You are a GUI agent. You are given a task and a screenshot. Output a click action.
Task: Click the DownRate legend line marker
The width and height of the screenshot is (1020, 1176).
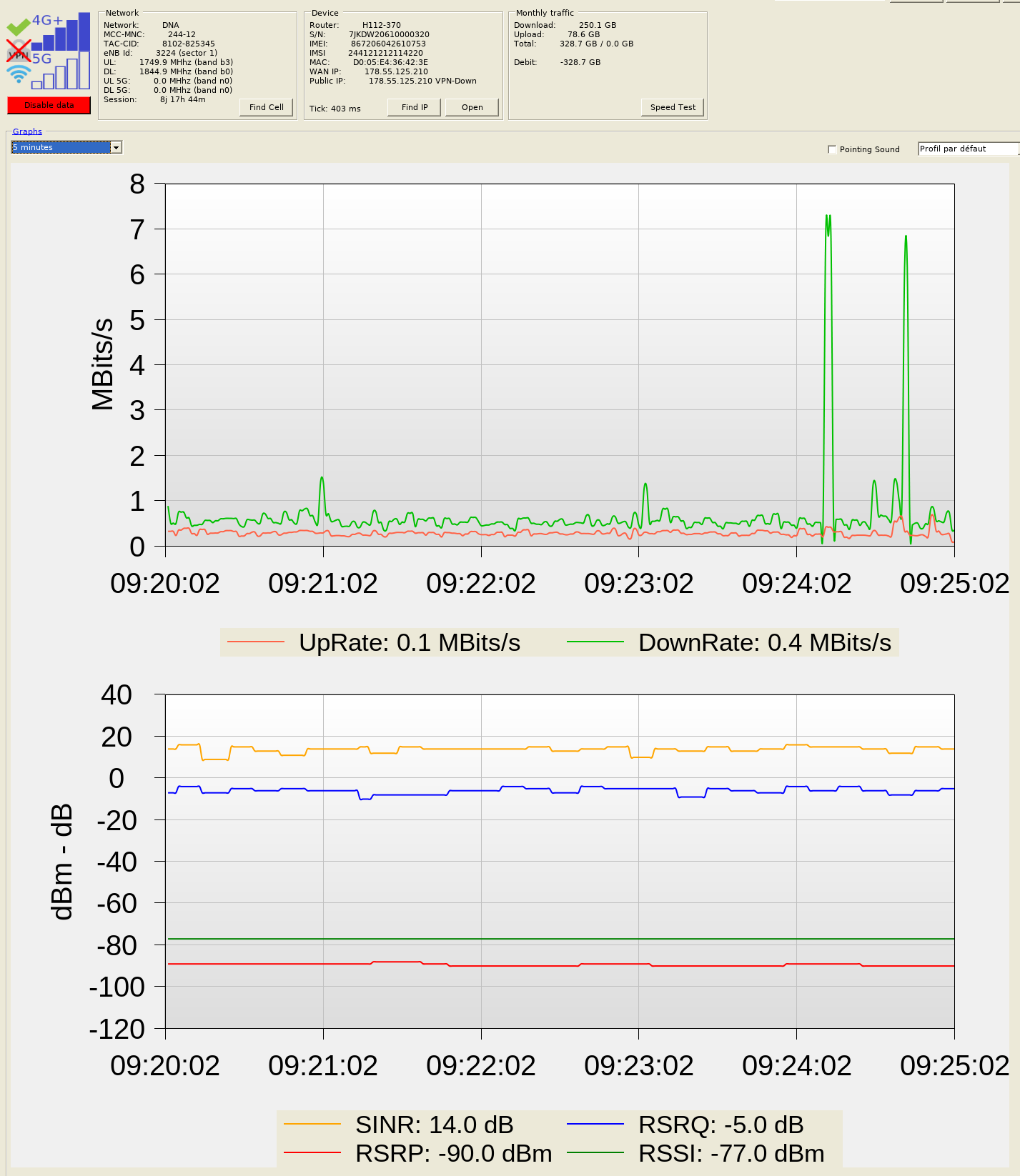[x=595, y=642]
